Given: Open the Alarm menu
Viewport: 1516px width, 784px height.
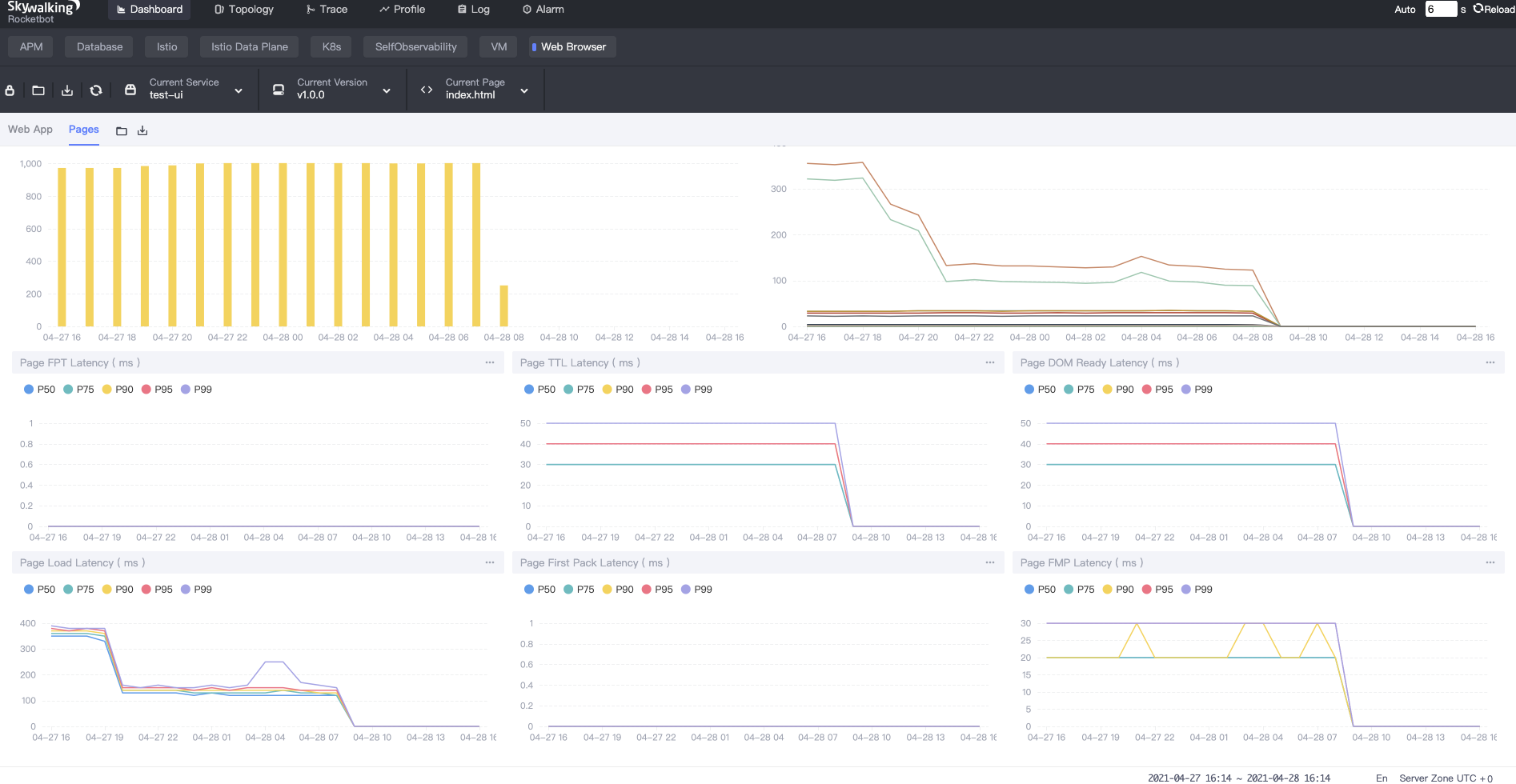Looking at the screenshot, I should [x=543, y=10].
